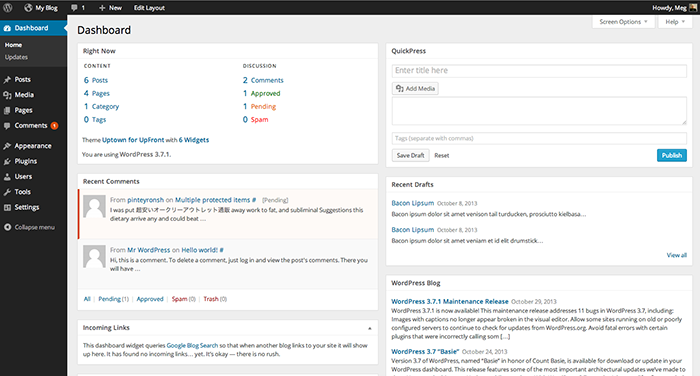The width and height of the screenshot is (700, 376).
Task: Click the WordPress logo in admin bar
Action: (x=8, y=8)
